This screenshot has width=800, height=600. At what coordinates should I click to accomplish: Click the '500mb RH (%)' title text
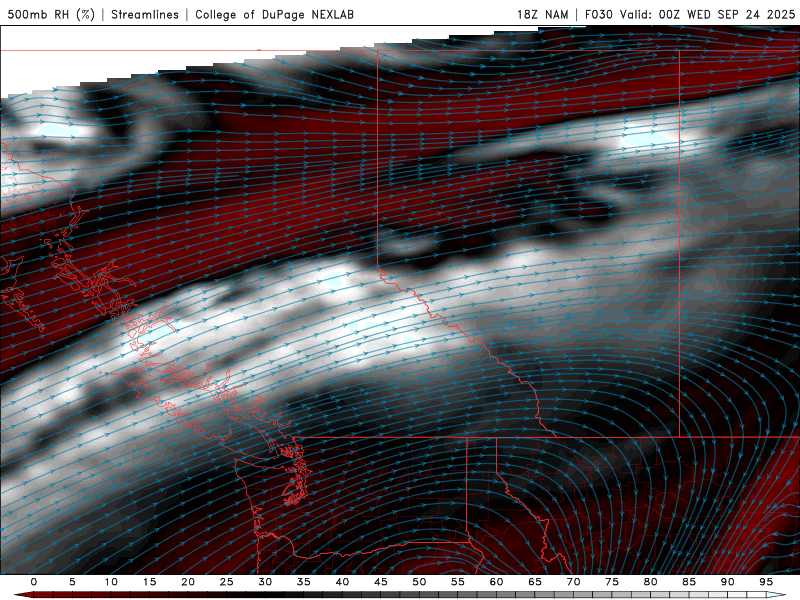(x=52, y=14)
